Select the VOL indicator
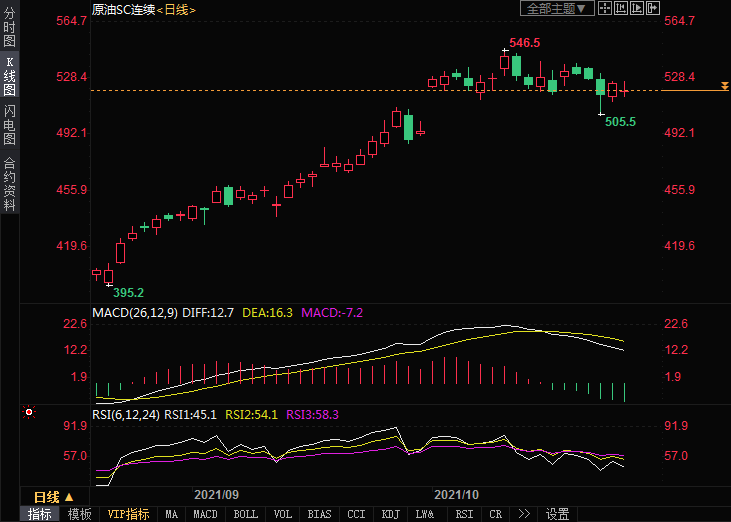This screenshot has width=731, height=522. click(x=283, y=514)
